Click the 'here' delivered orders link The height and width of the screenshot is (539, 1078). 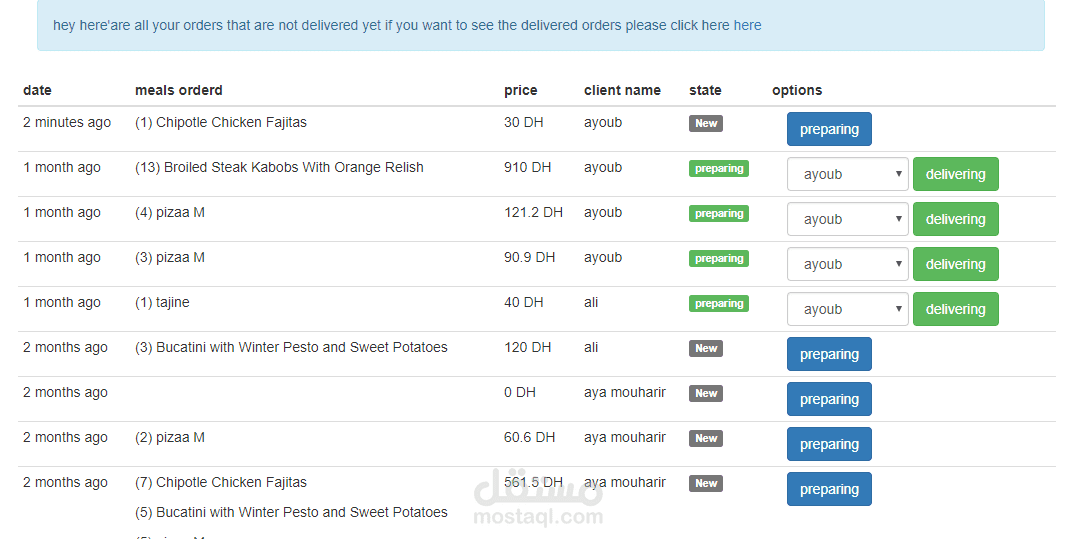[747, 25]
